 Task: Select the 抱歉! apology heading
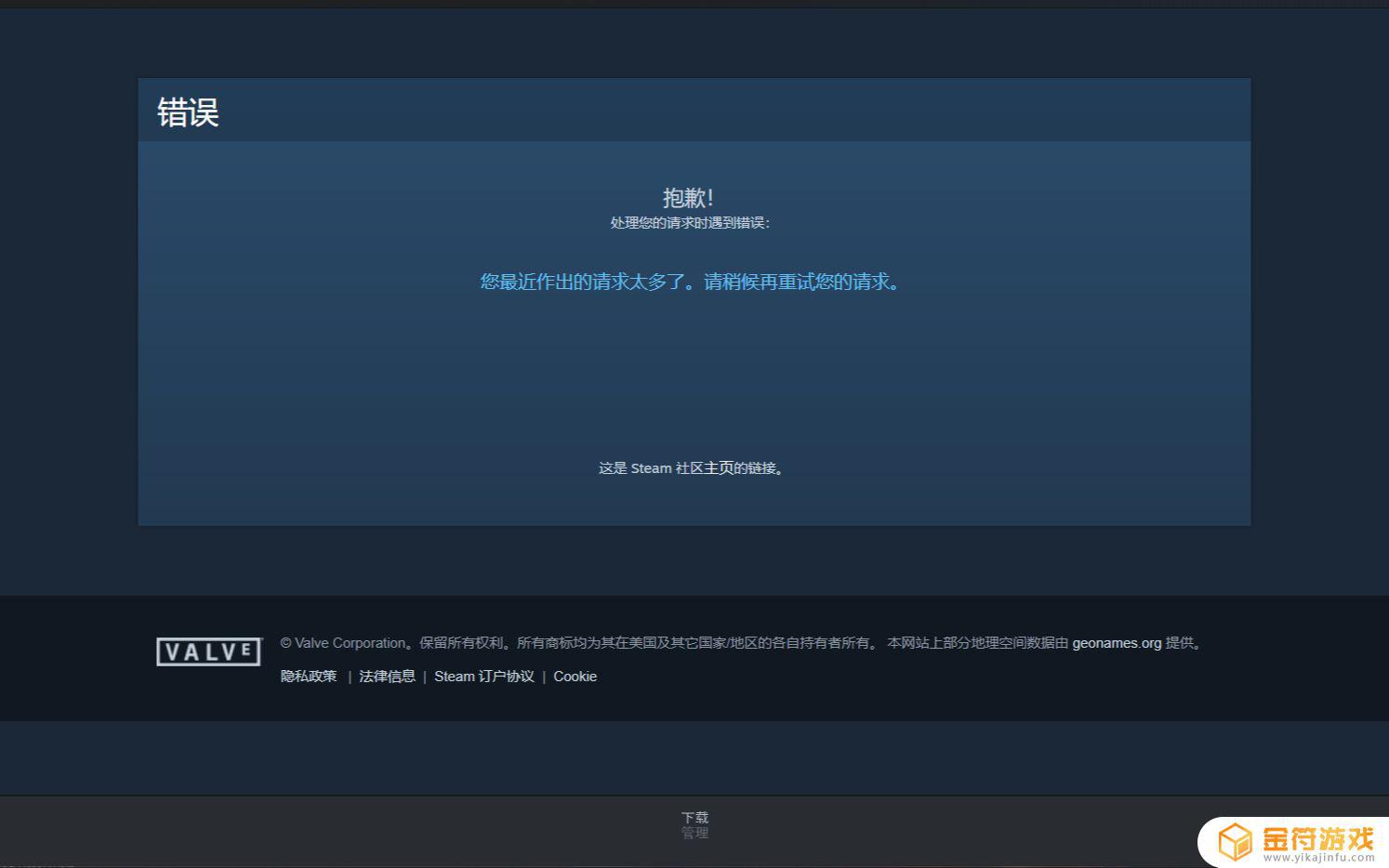click(x=688, y=197)
